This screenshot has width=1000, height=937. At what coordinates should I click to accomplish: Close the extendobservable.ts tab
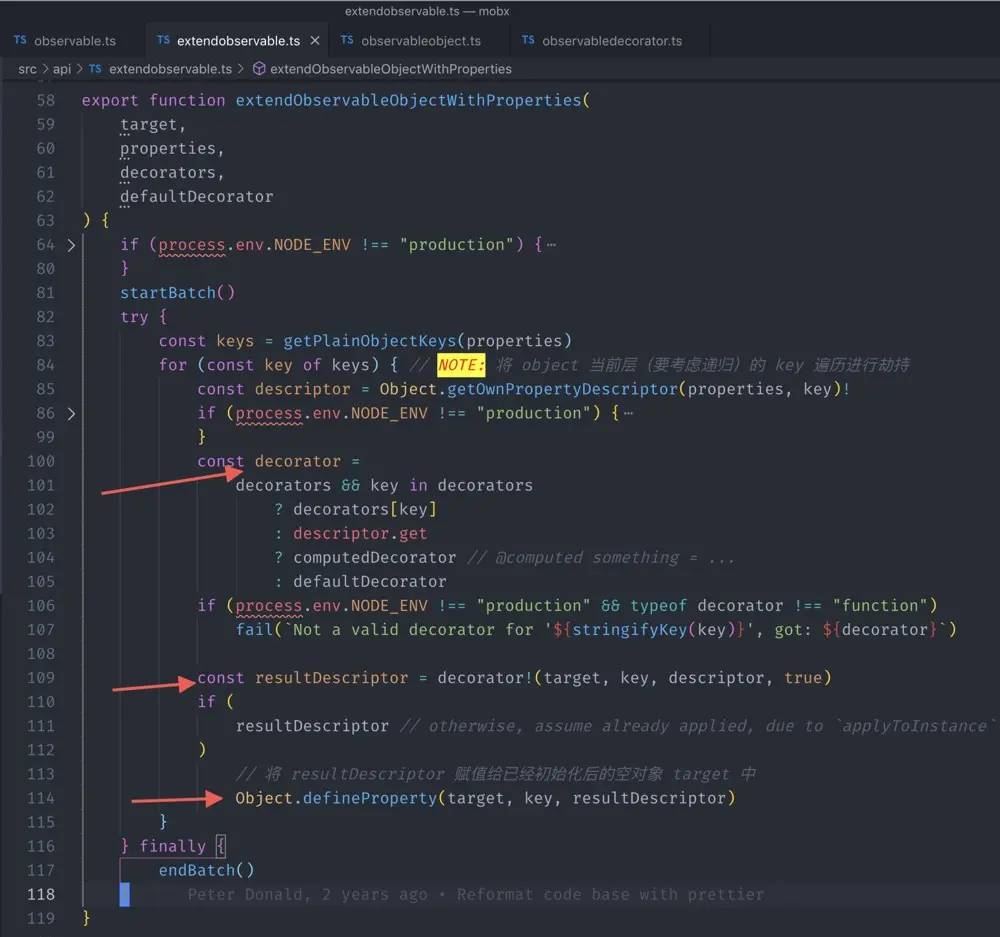(x=315, y=42)
